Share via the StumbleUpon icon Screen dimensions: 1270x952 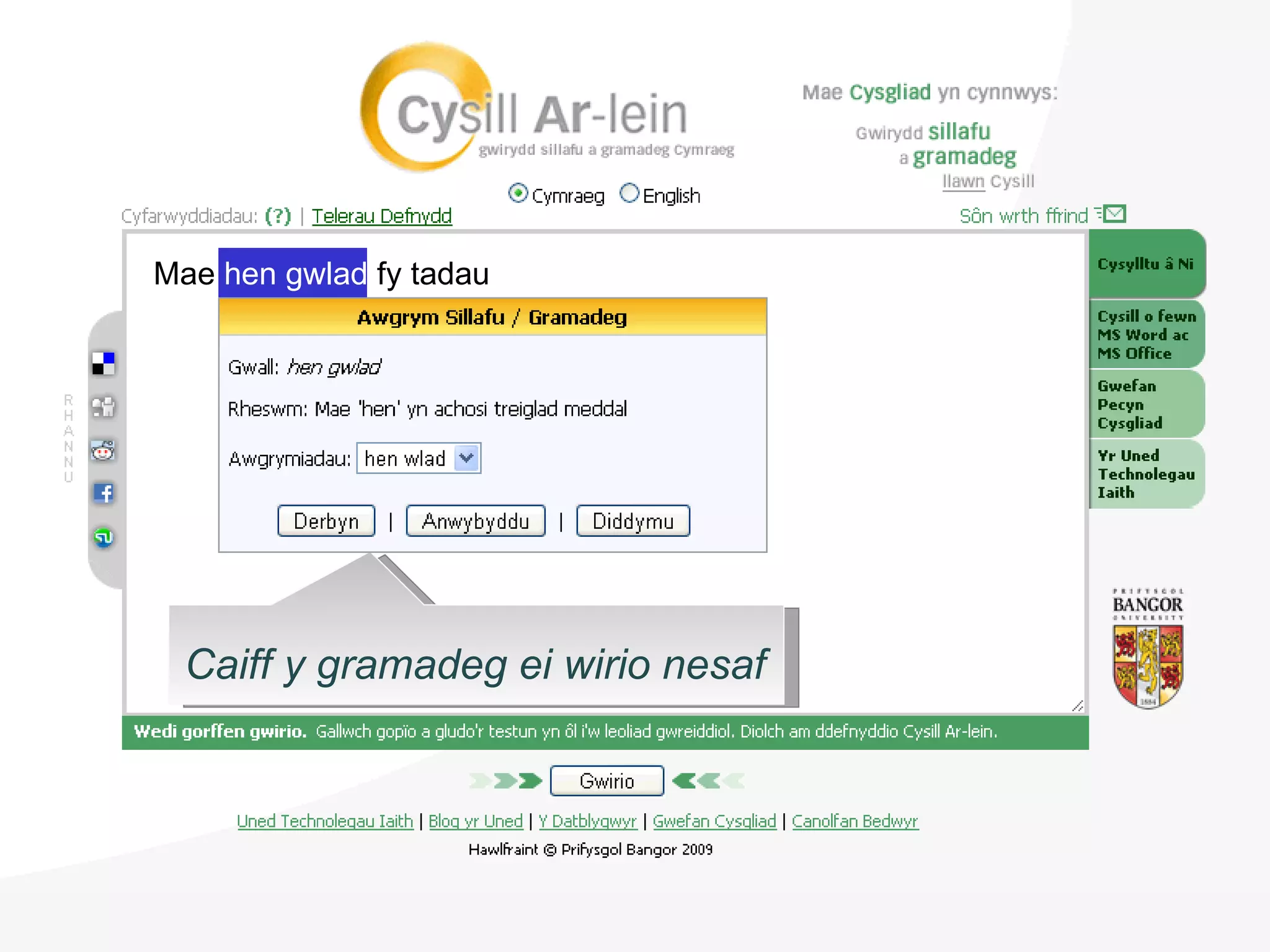(104, 537)
